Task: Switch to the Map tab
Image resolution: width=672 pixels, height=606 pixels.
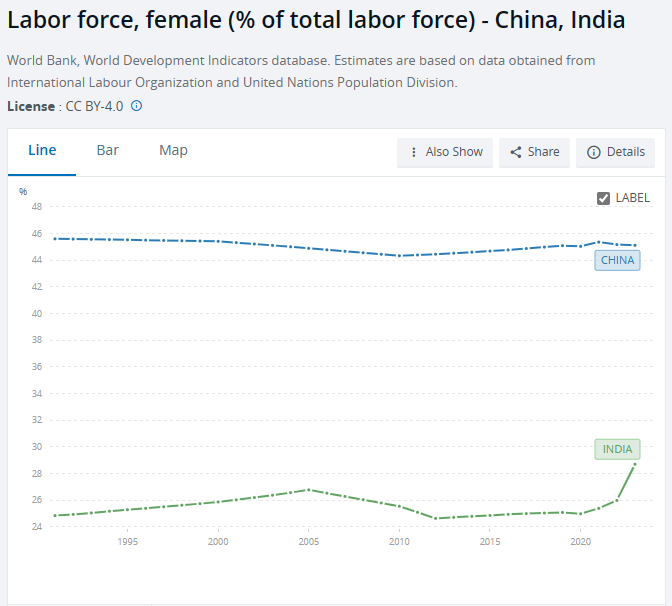Action: pyautogui.click(x=173, y=151)
